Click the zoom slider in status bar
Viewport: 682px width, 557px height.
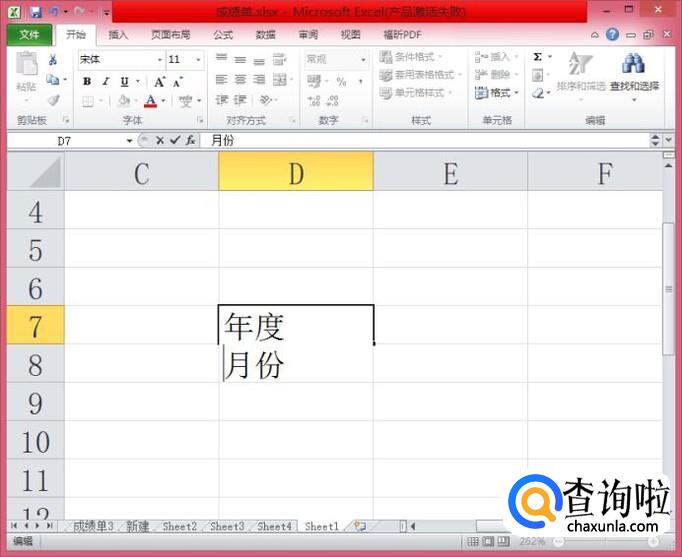click(x=606, y=541)
